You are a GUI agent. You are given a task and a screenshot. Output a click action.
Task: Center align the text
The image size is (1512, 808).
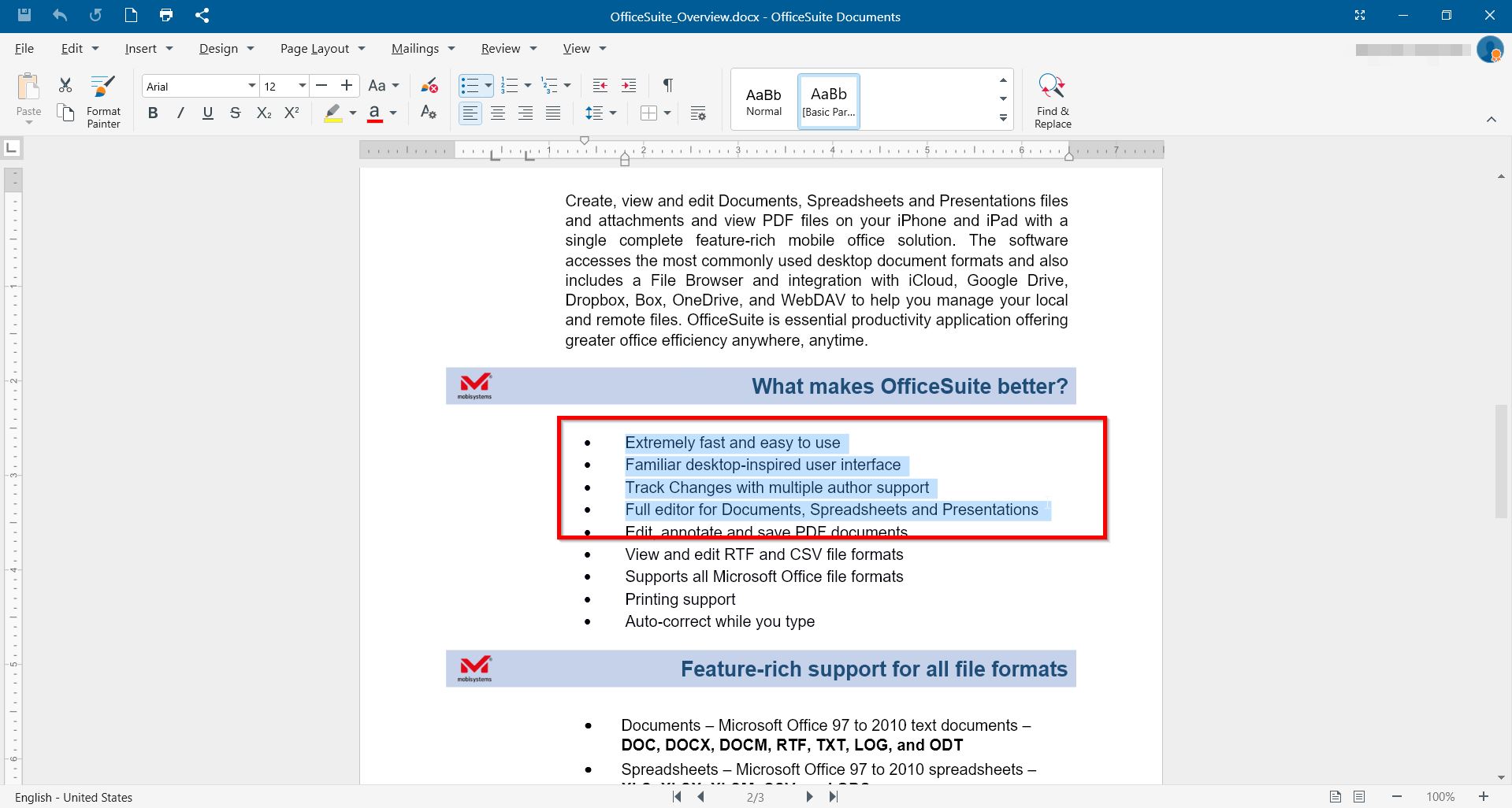[x=498, y=113]
